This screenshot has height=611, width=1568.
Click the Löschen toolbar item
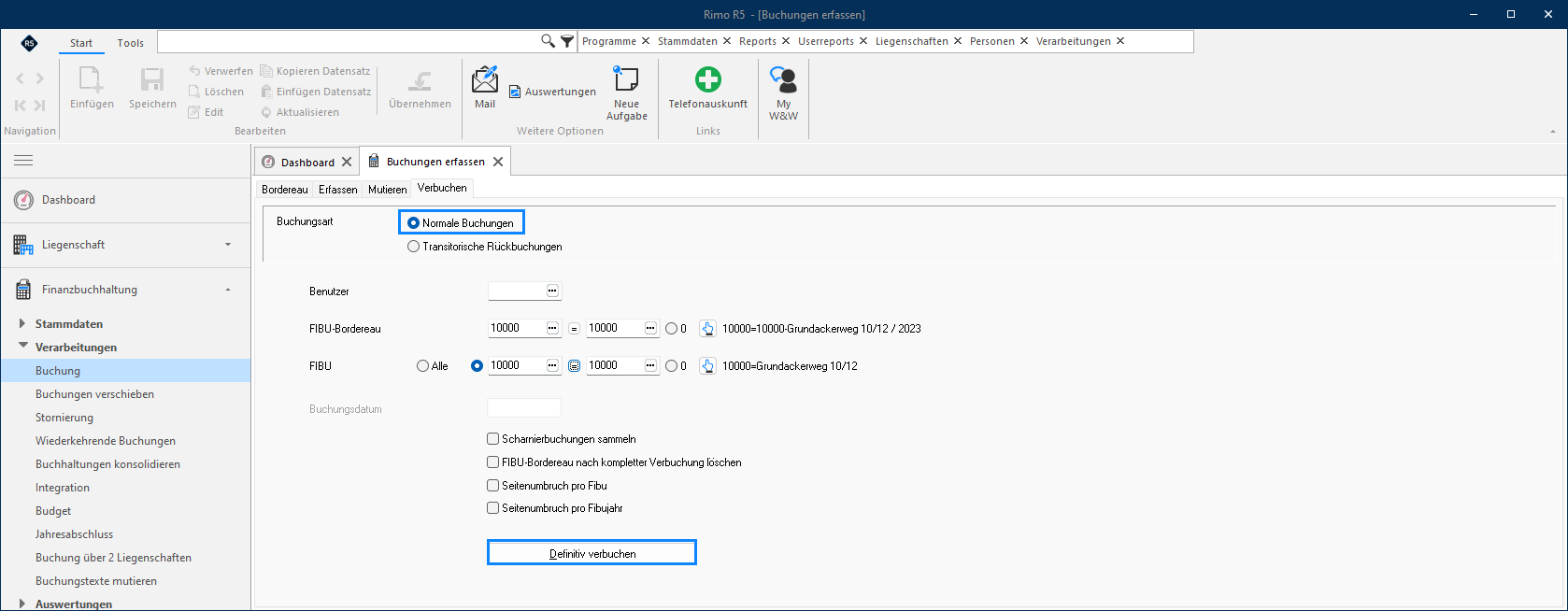pyautogui.click(x=217, y=92)
